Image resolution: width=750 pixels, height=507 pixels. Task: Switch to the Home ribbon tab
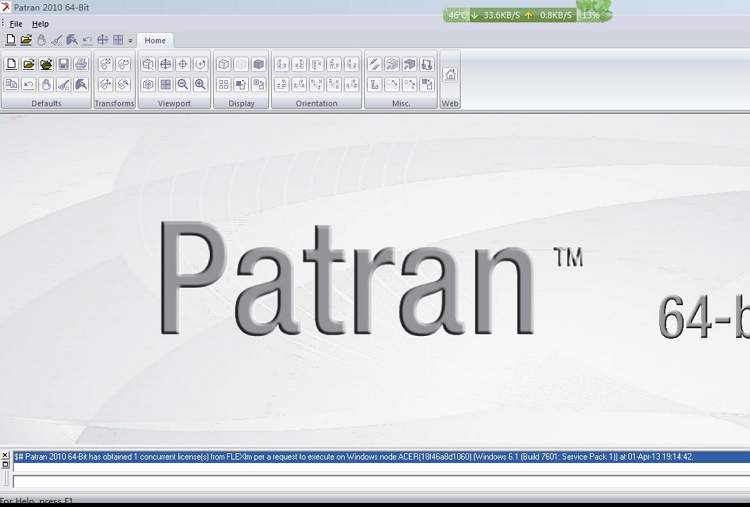coord(155,41)
